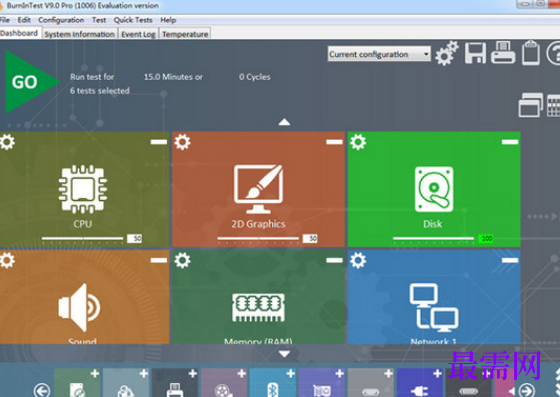
Task: Select the optical disk test tile in bottom strip
Action: pos(77,383)
